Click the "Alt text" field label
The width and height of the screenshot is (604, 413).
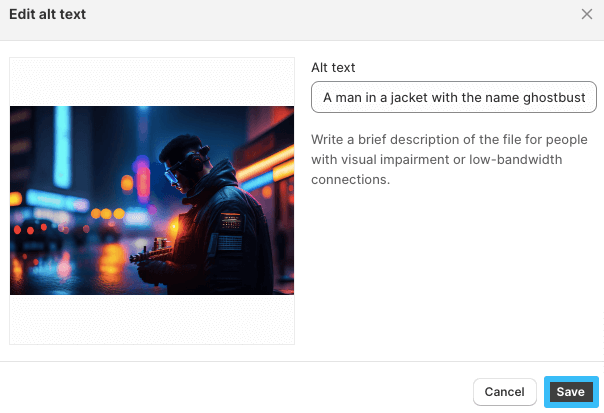333,67
